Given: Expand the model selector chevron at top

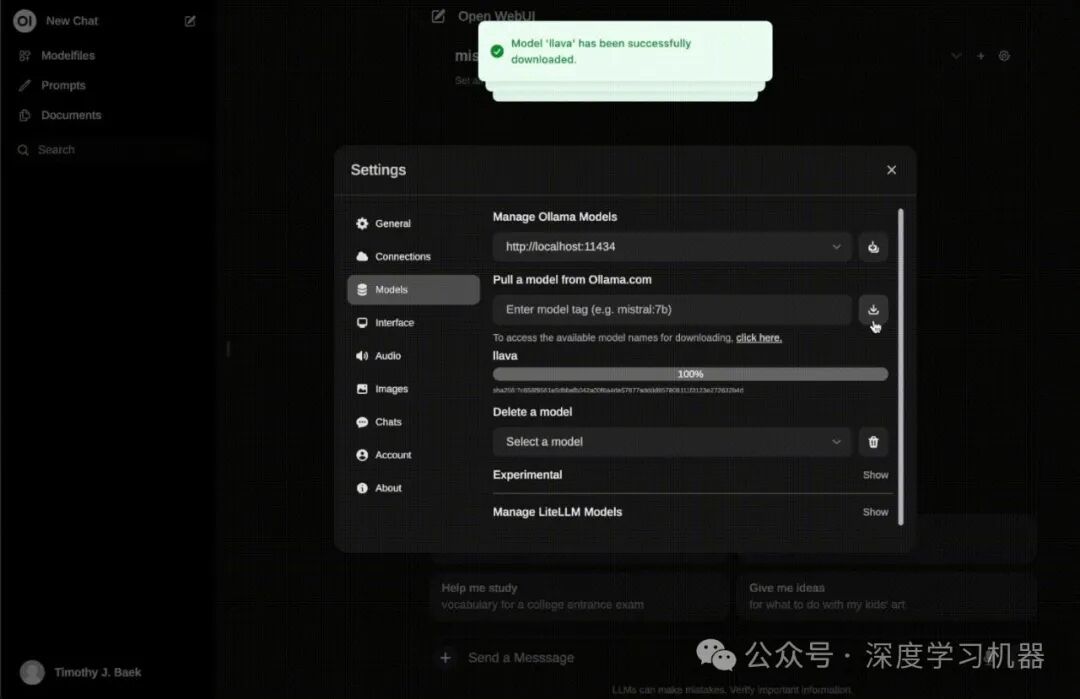Looking at the screenshot, I should (956, 56).
